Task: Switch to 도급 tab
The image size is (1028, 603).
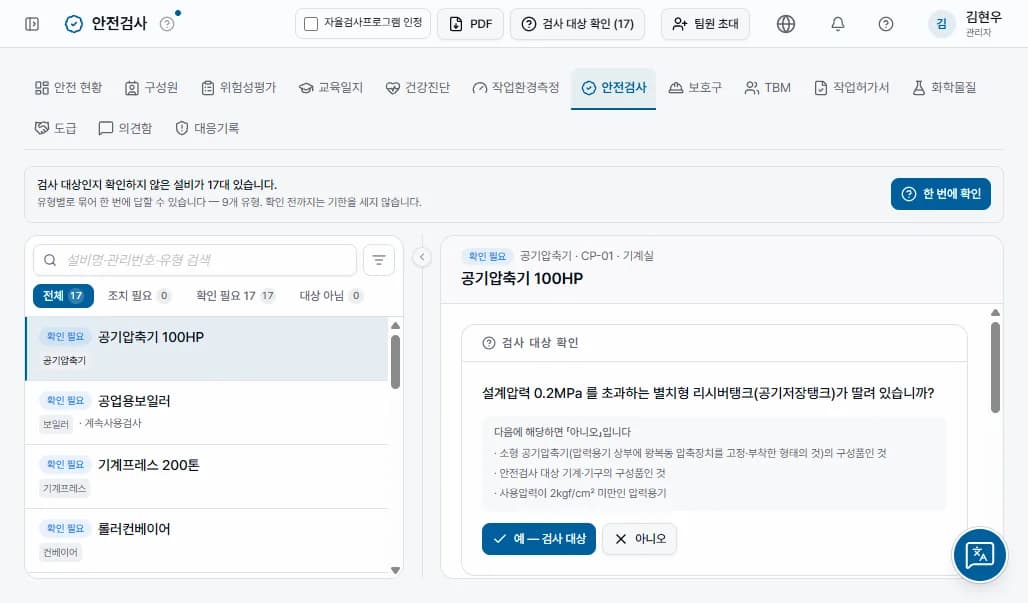Action: (55, 128)
